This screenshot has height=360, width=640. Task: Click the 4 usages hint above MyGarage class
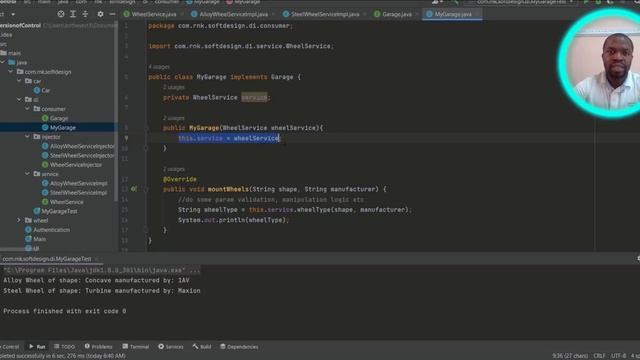pyautogui.click(x=159, y=67)
